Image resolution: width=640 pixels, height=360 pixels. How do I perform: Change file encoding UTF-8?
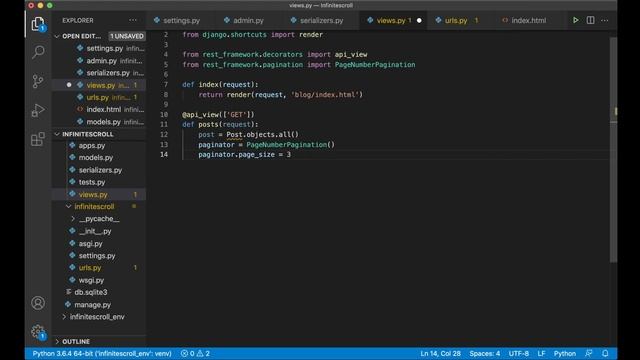click(518, 353)
